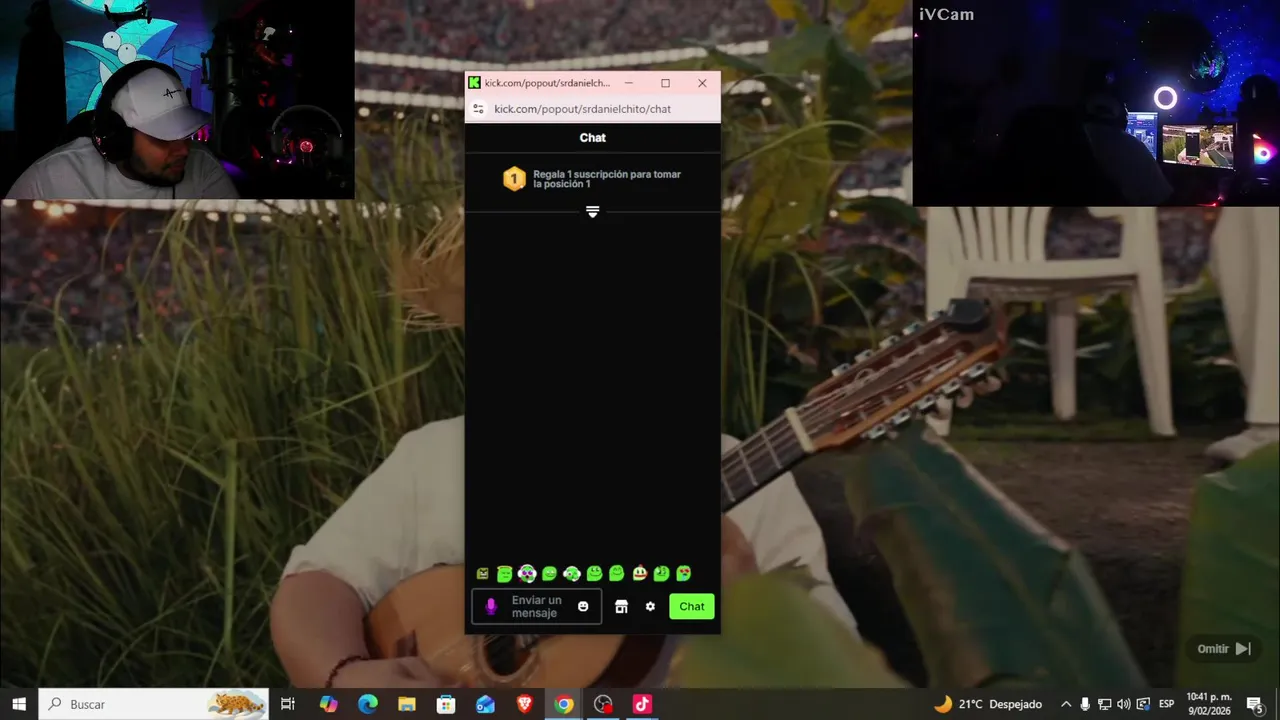Pick the green emote with purple eyes and headphones
The height and width of the screenshot is (720, 1280).
pyautogui.click(x=527, y=574)
